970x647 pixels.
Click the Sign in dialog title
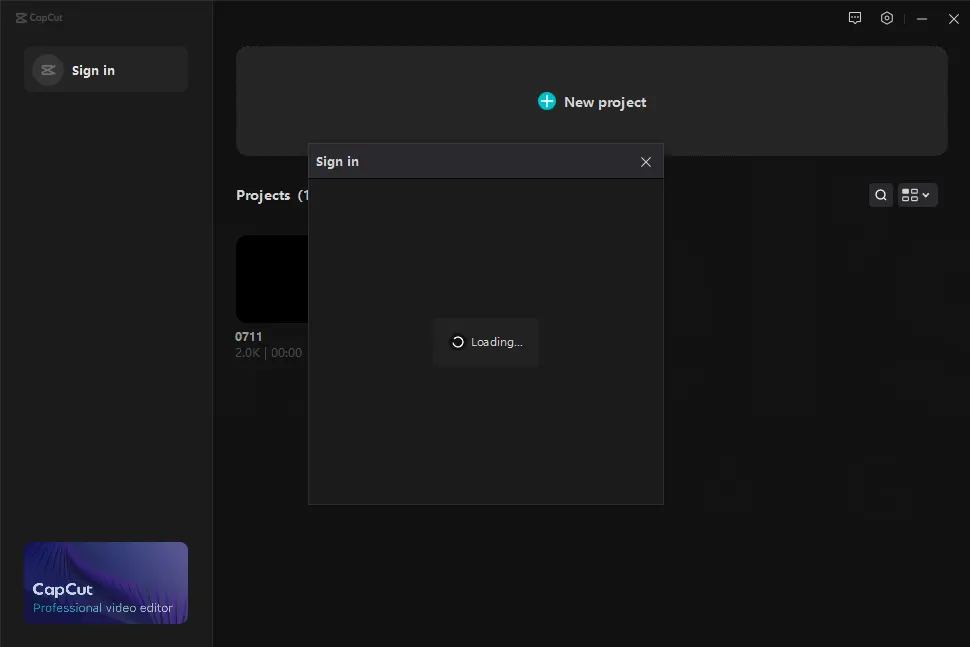pyautogui.click(x=337, y=161)
